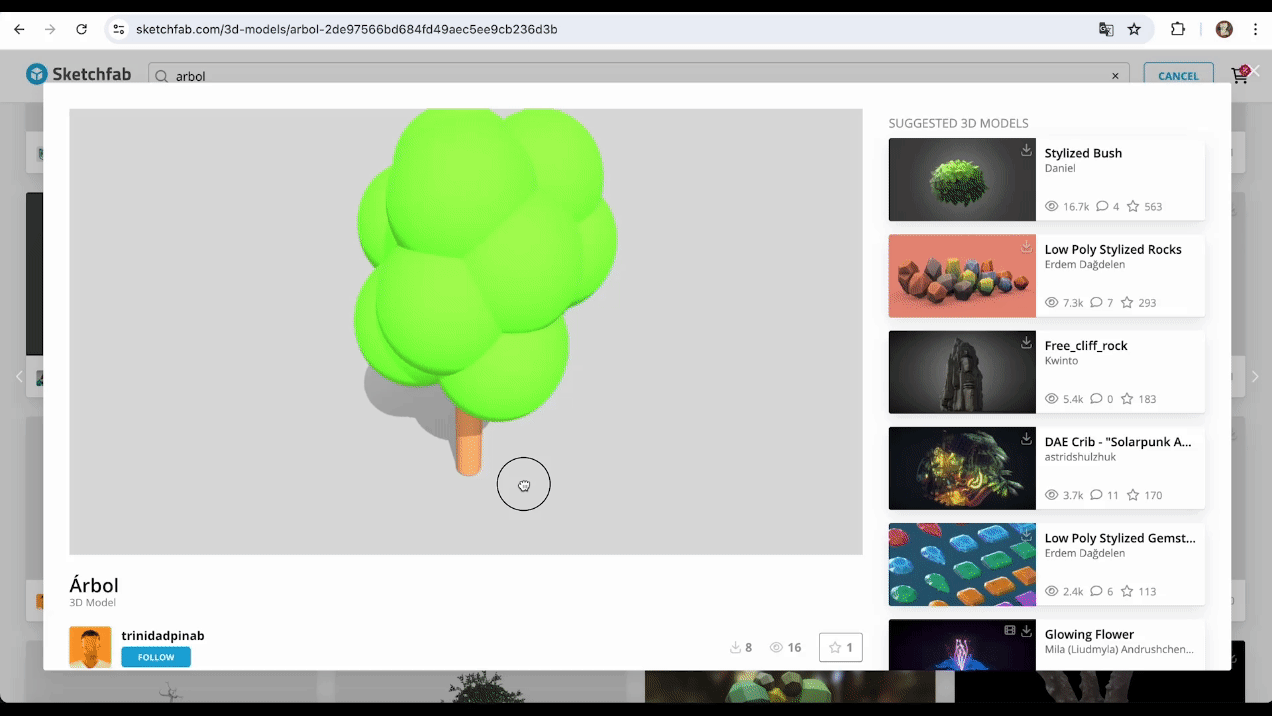Toggle the like star for Árbol model
This screenshot has height=716, width=1272.
click(x=840, y=647)
